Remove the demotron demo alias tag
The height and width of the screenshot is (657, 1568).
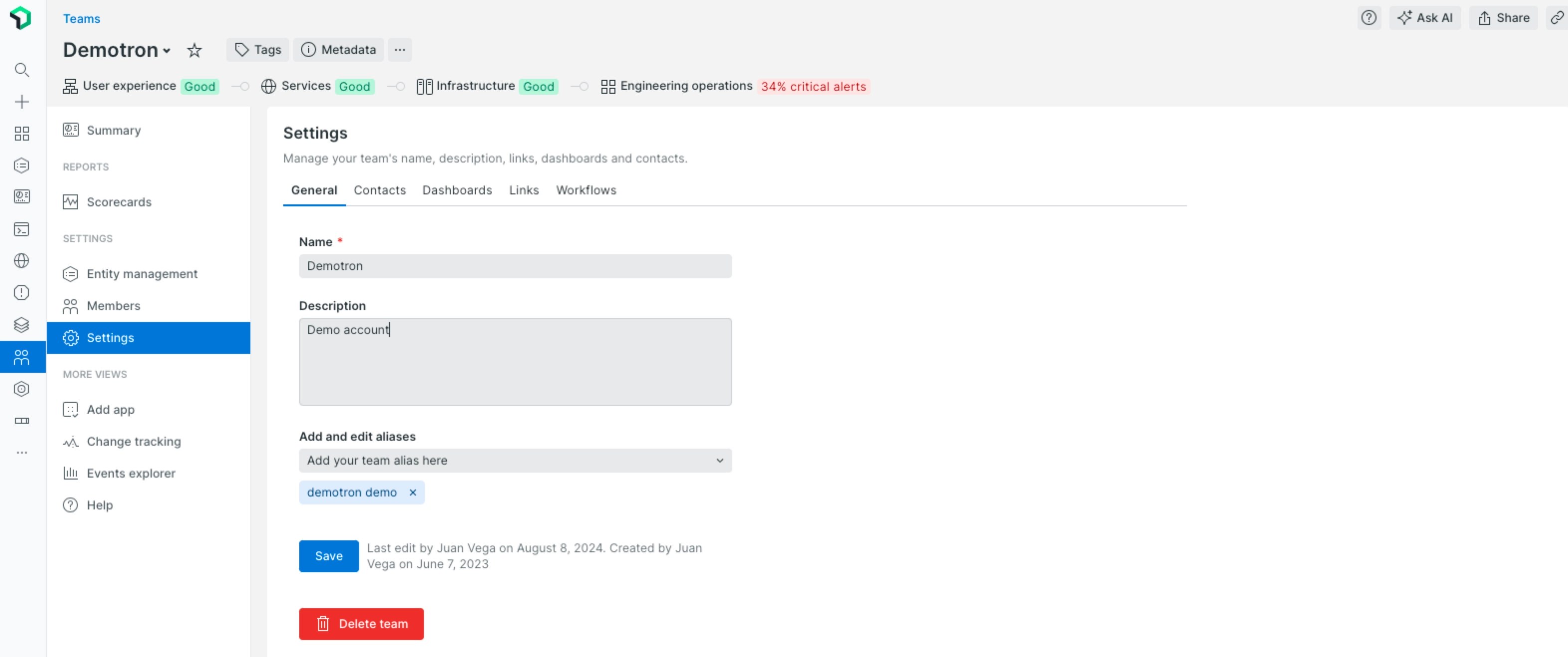pos(412,492)
